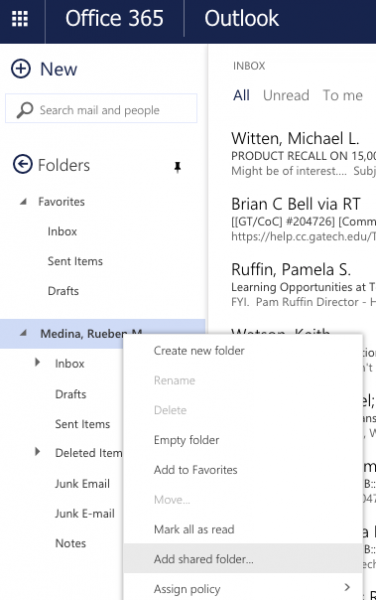Viewport: 376px width, 600px height.
Task: Click the Outlook header title
Action: click(x=241, y=18)
